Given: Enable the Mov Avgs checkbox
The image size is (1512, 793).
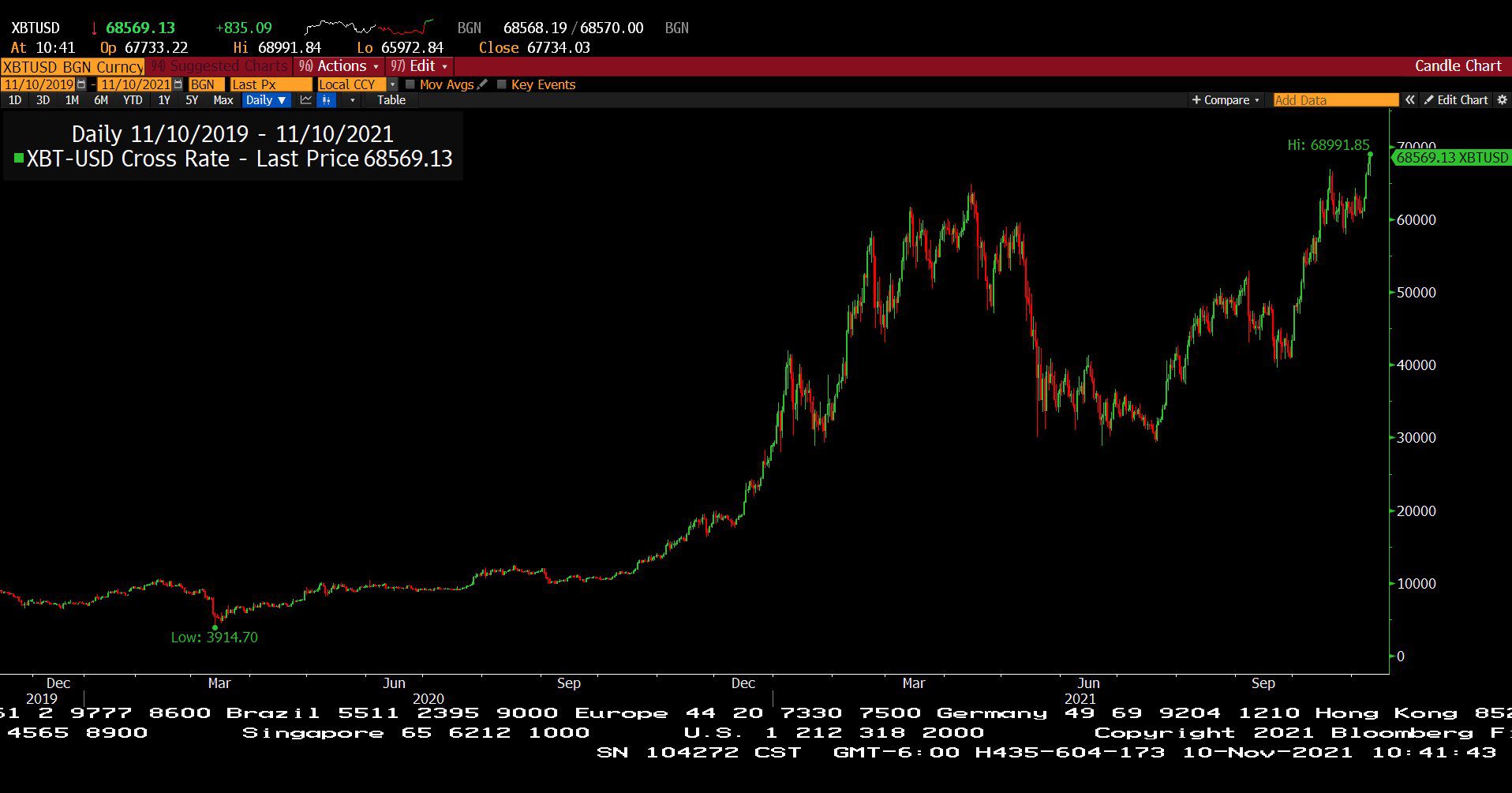Looking at the screenshot, I should [410, 84].
